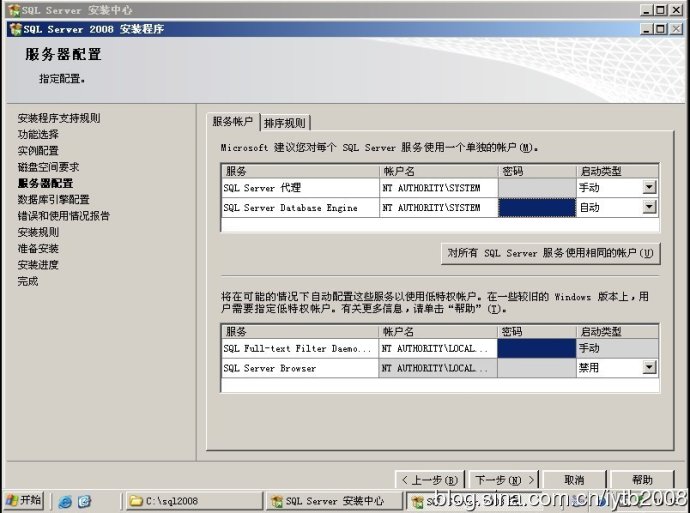This screenshot has width=690, height=513.
Task: Click SQL Server 安装中心 window title icon
Action: [x=14, y=10]
